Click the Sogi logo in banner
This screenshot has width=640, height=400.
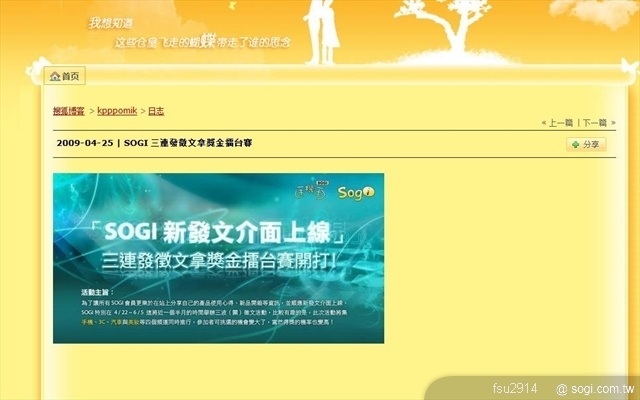(356, 193)
